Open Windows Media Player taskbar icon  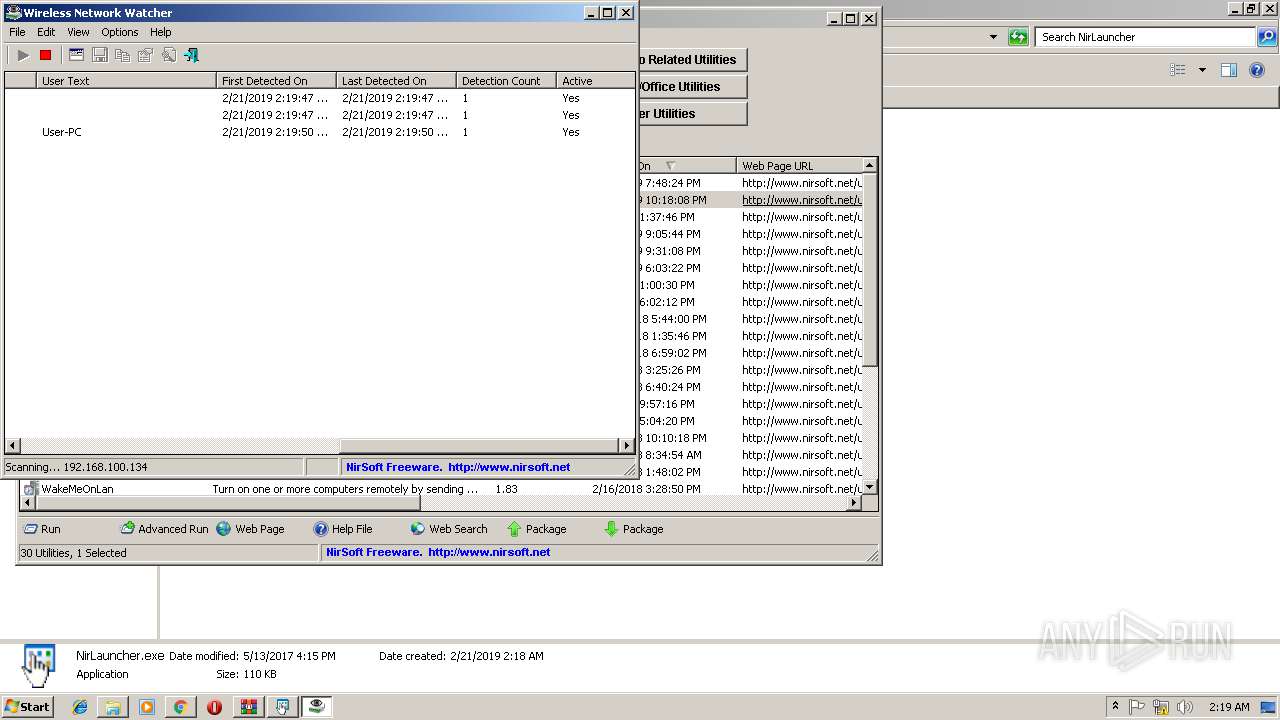pyautogui.click(x=147, y=707)
